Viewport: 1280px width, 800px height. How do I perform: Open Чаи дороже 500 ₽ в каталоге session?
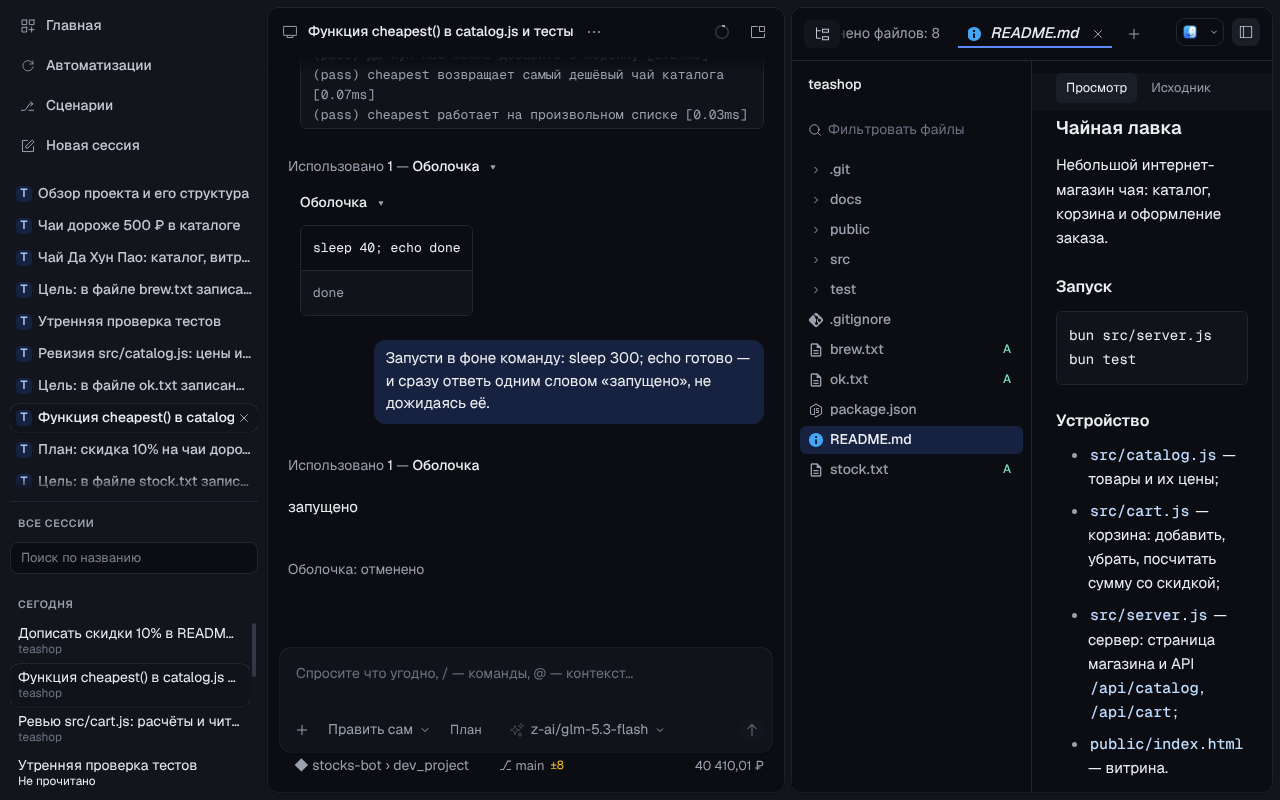point(134,225)
